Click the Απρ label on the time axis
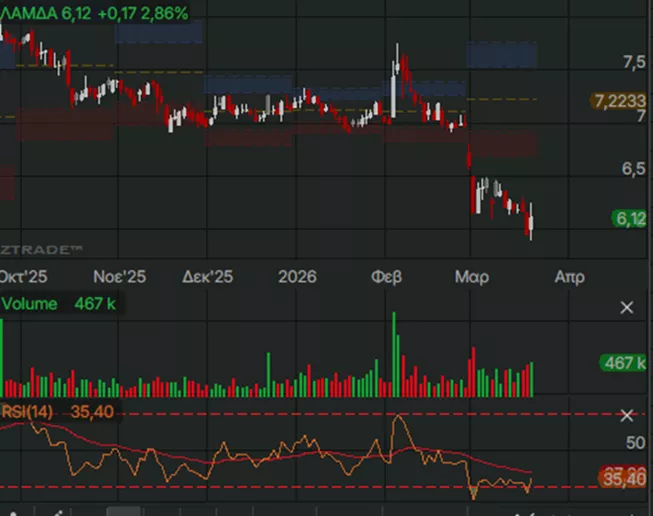The width and height of the screenshot is (653, 516). click(569, 277)
